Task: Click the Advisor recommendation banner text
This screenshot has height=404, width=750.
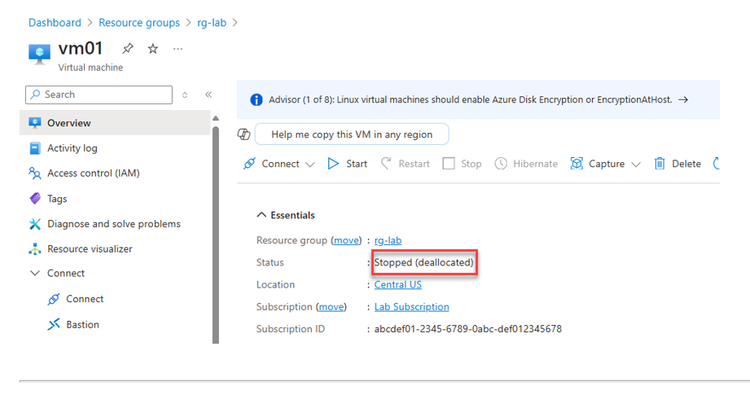Action: (470, 99)
